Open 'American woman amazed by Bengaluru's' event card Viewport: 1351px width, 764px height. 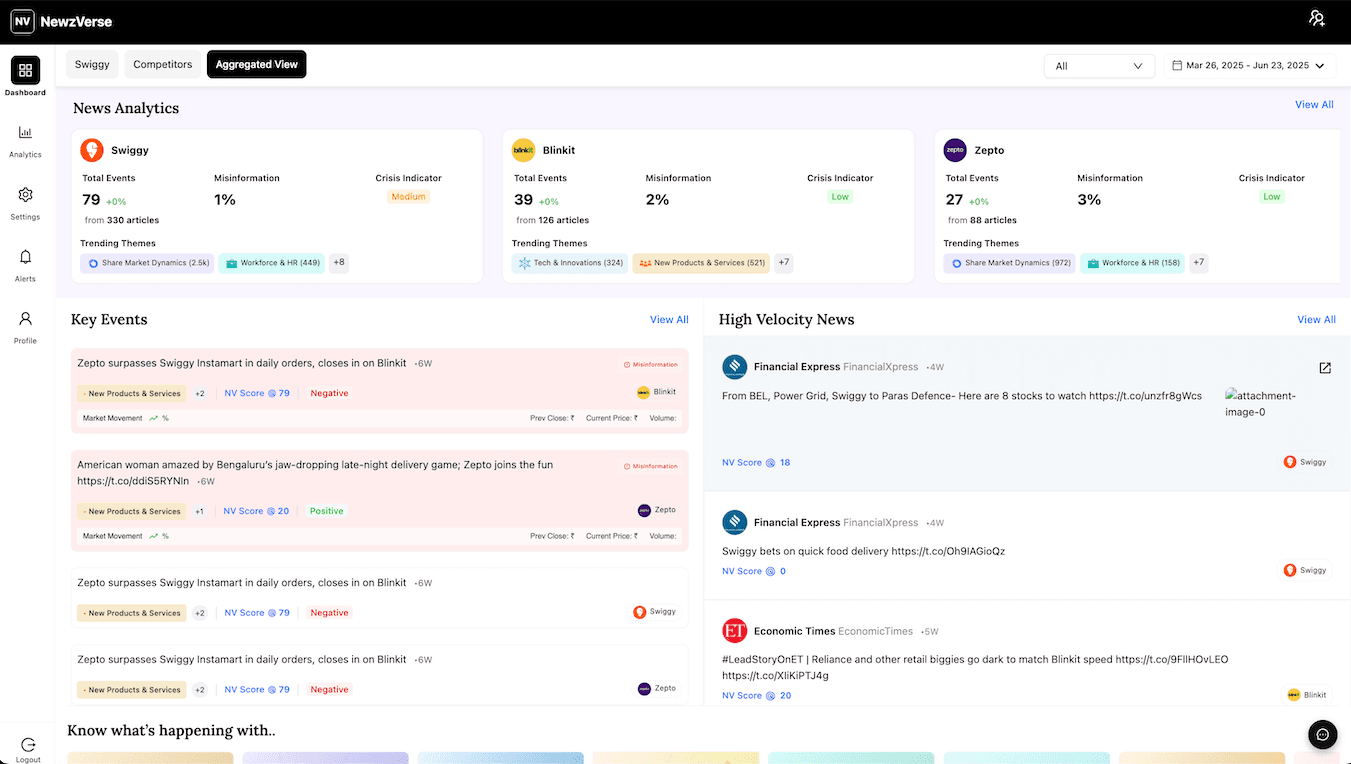(x=380, y=500)
